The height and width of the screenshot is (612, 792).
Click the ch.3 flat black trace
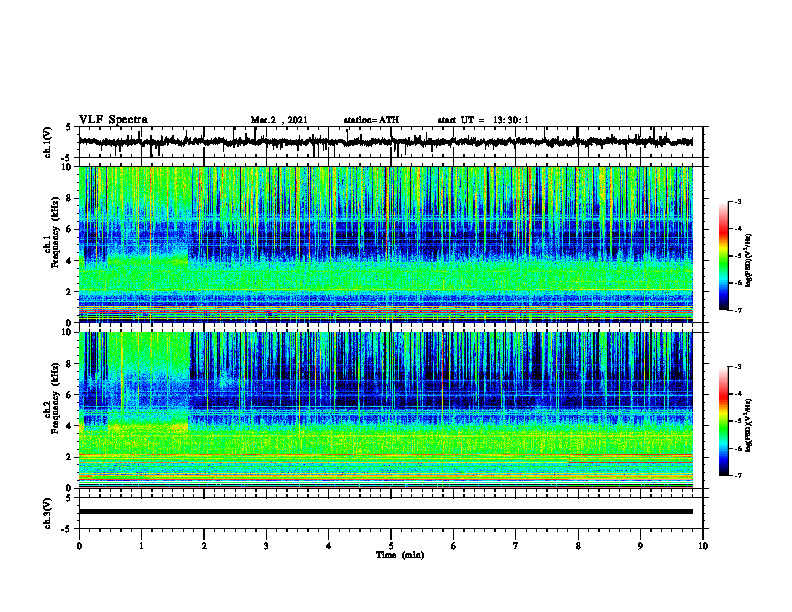click(x=385, y=512)
